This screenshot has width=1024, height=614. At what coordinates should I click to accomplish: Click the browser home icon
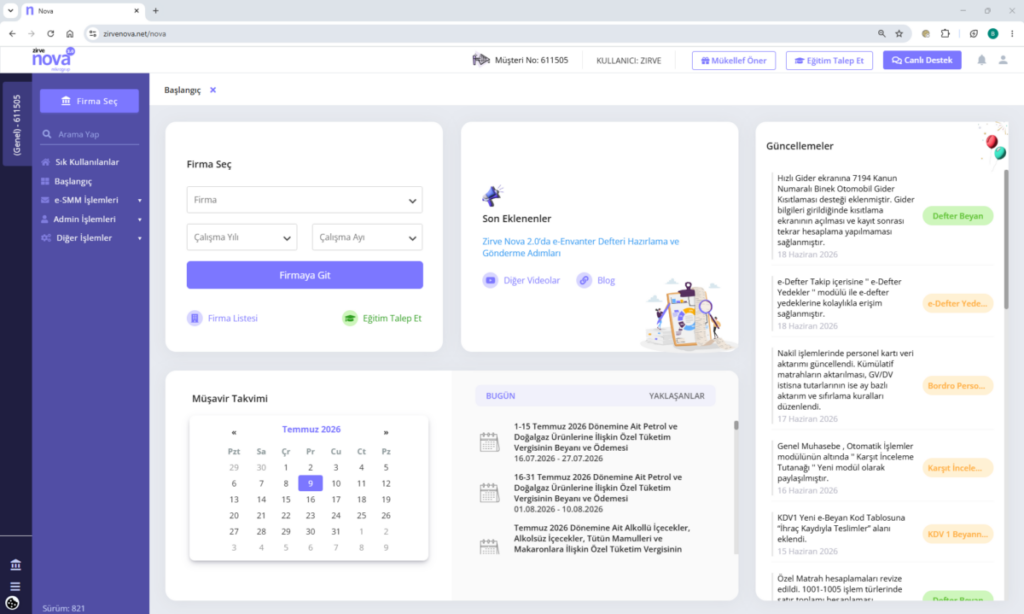pos(70,33)
